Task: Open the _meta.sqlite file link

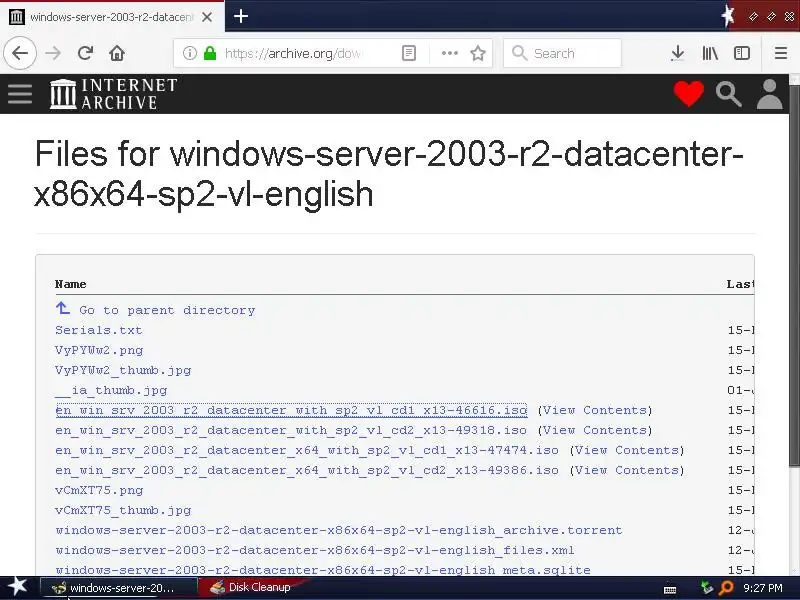Action: pyautogui.click(x=323, y=570)
